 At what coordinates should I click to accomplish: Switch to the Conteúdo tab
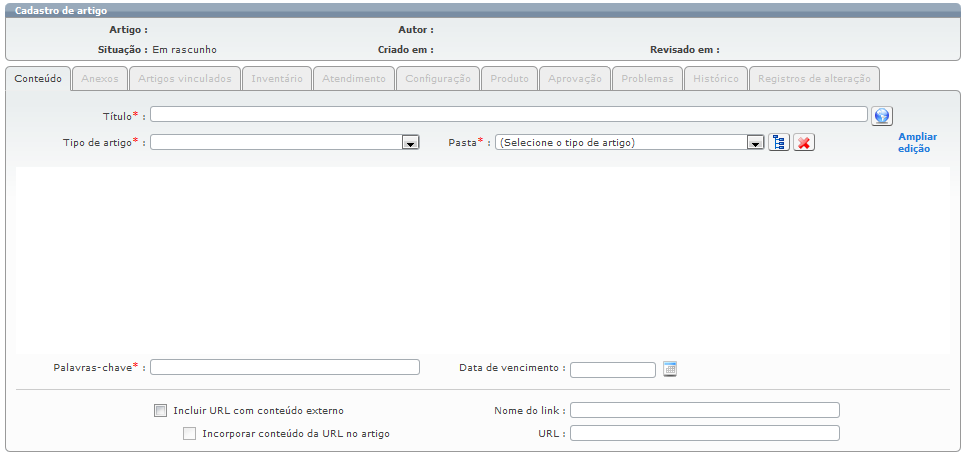38,79
